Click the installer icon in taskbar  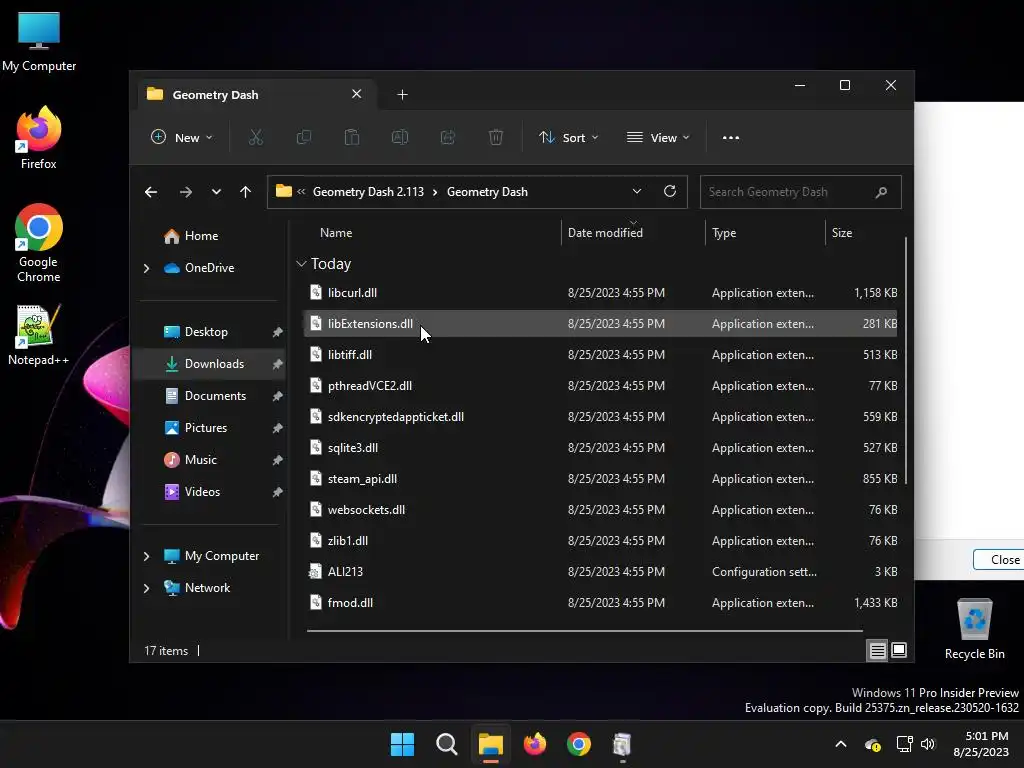point(622,744)
